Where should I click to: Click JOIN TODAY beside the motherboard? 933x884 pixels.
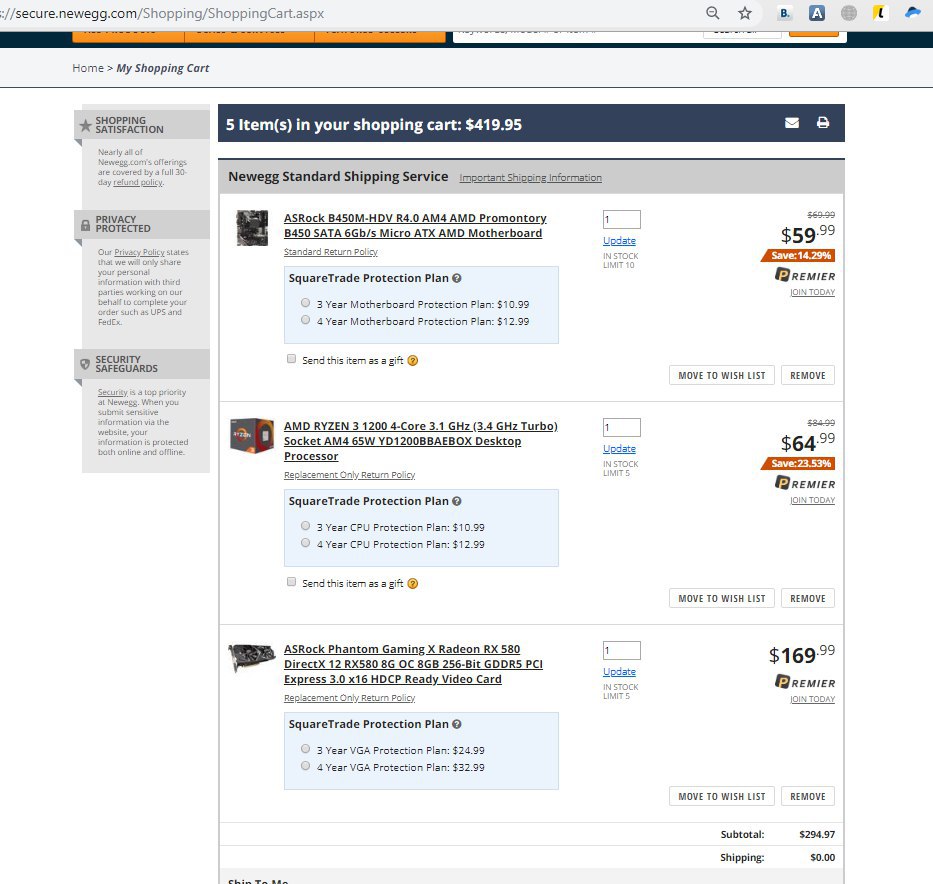(812, 292)
